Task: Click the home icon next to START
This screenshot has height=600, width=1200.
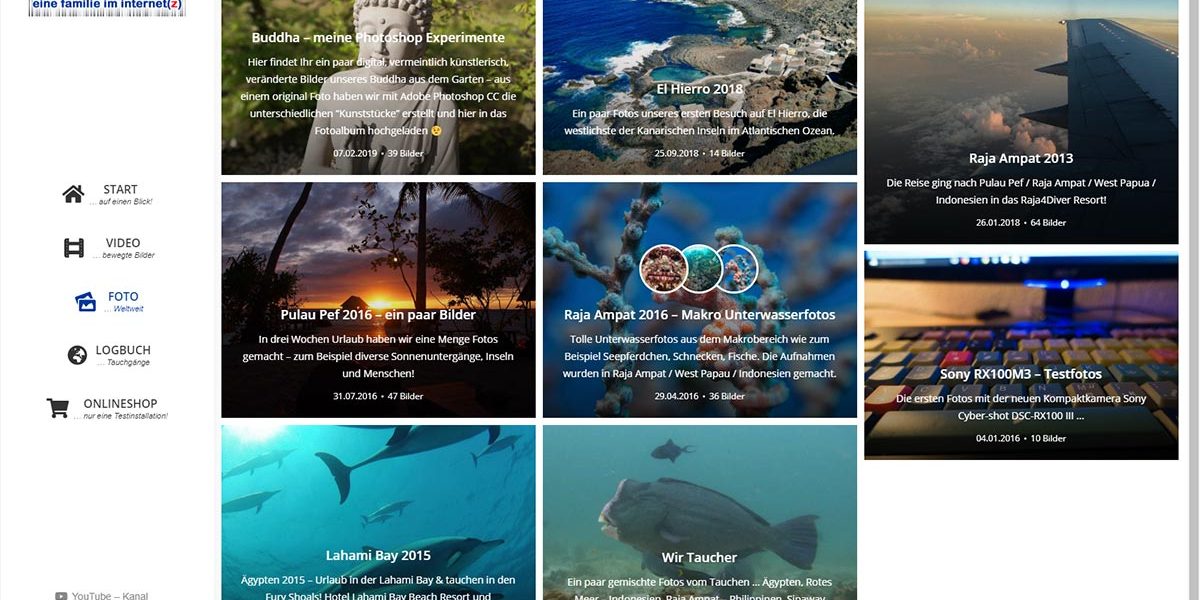Action: [x=73, y=194]
